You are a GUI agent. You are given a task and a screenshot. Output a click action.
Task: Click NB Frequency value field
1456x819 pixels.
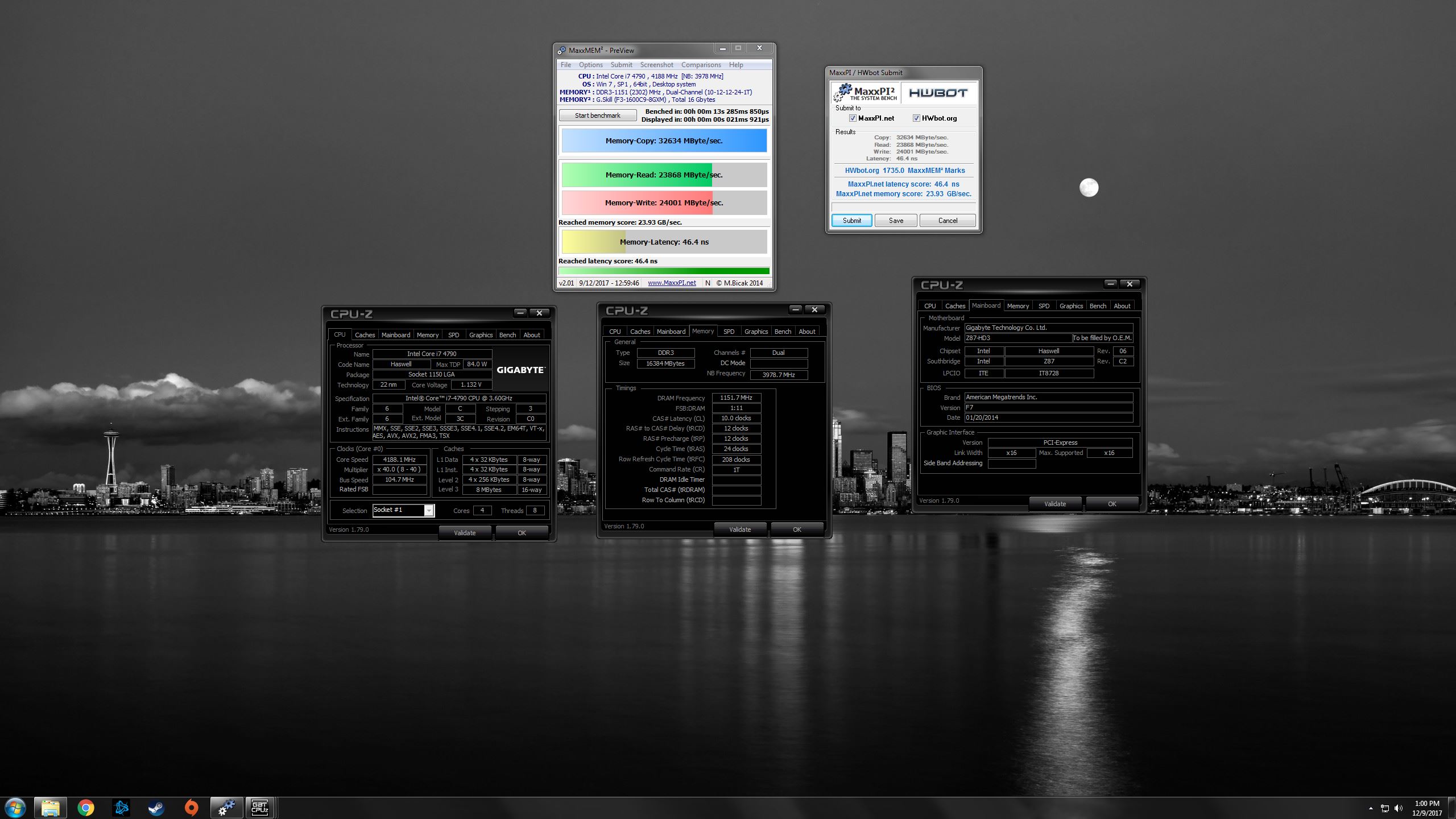tap(779, 375)
